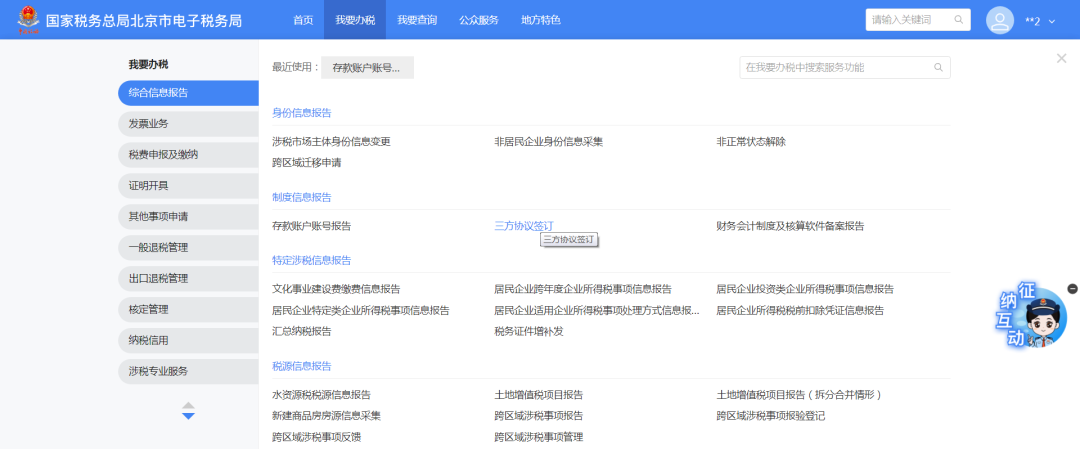Open 非正常状态解除 link

(751, 142)
